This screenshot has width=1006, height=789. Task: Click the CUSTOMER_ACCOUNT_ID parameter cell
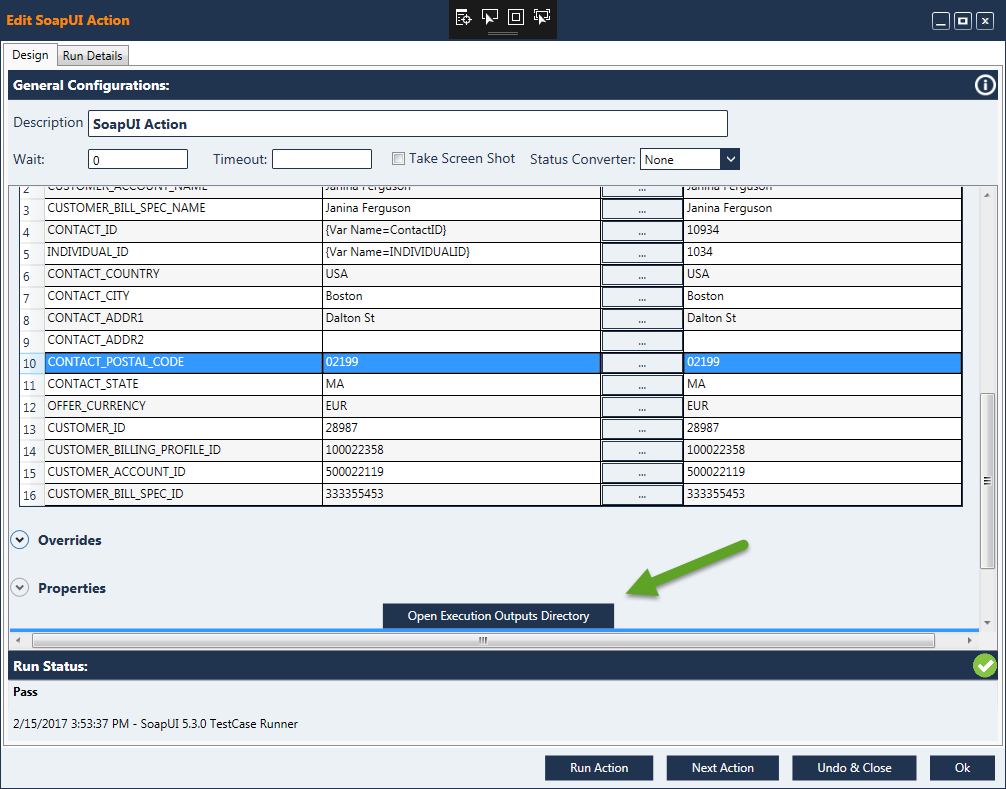coord(183,472)
